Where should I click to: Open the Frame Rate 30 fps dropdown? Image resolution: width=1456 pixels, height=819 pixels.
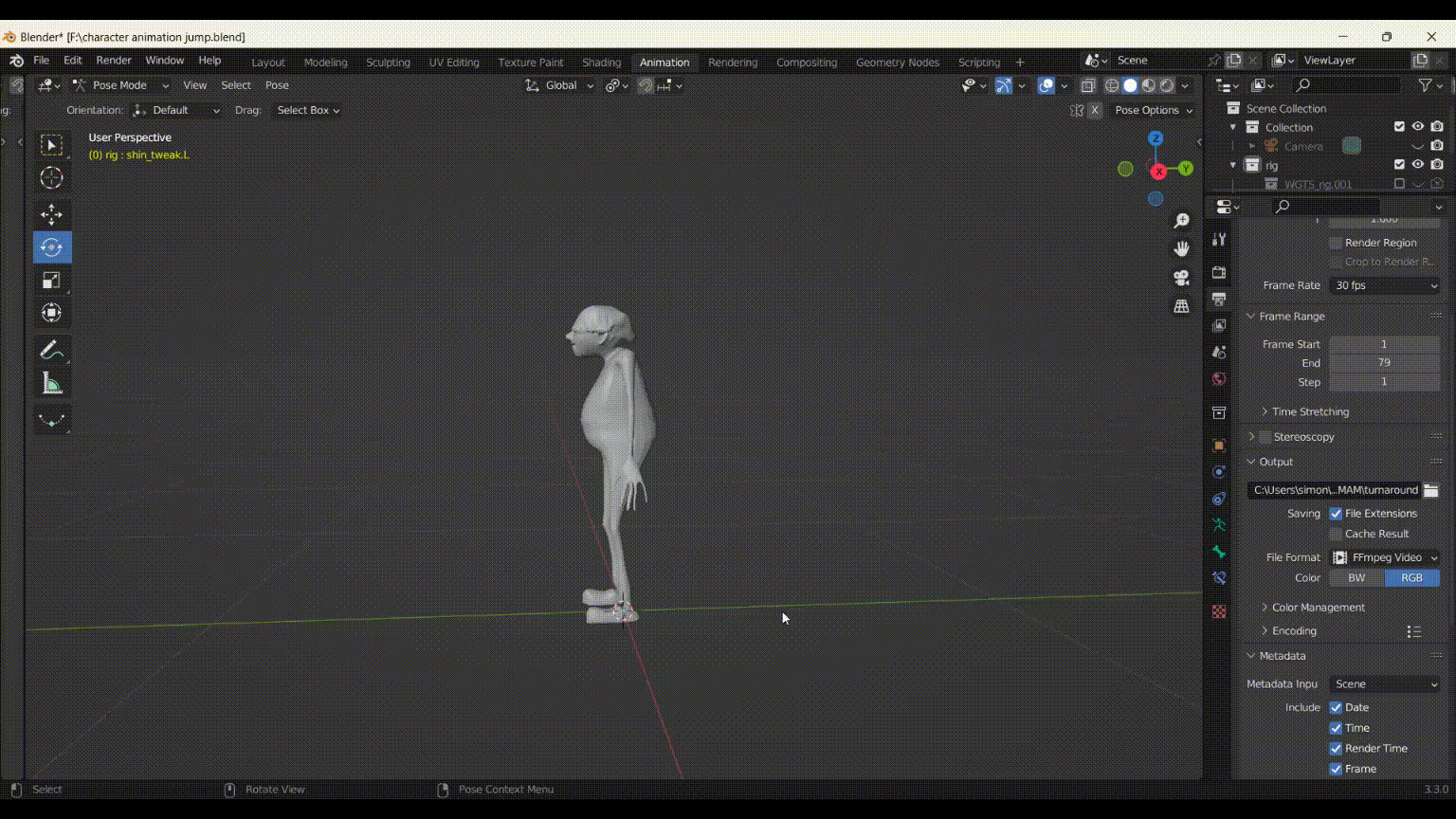[1385, 285]
